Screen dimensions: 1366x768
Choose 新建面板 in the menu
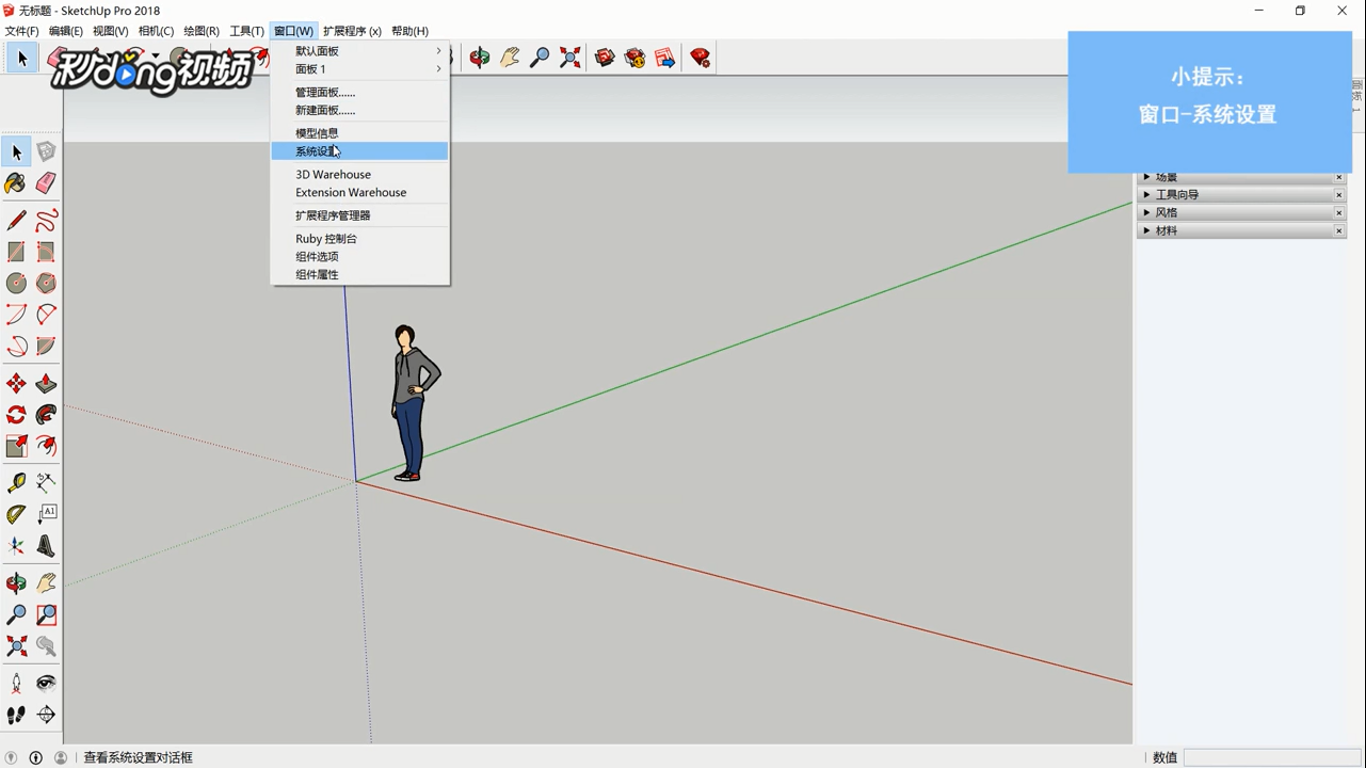pos(360,110)
